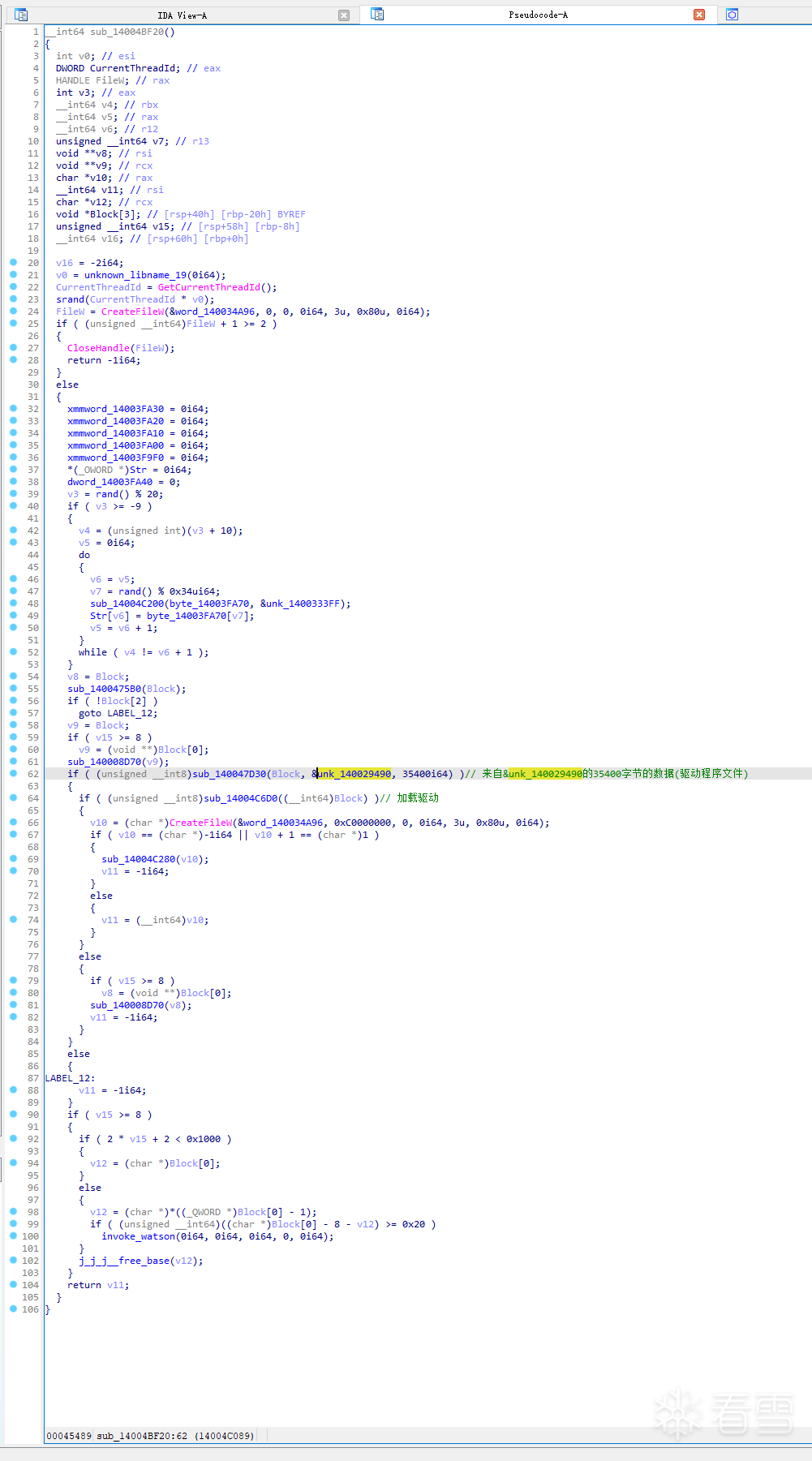The width and height of the screenshot is (812, 1461).
Task: Close the IDA View-A tab
Action: pos(344,15)
